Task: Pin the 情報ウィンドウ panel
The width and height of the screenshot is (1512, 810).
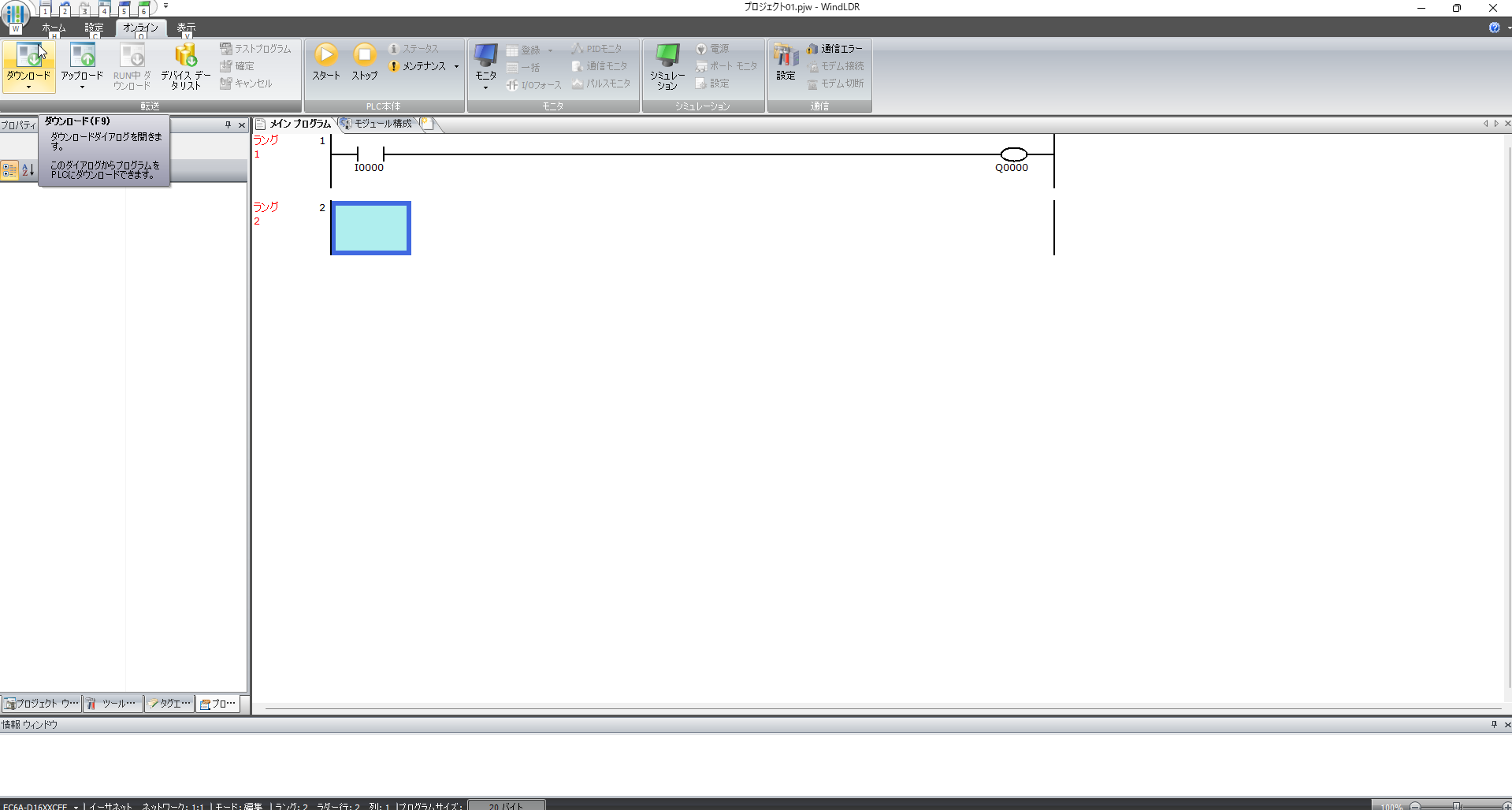Action: (1494, 724)
